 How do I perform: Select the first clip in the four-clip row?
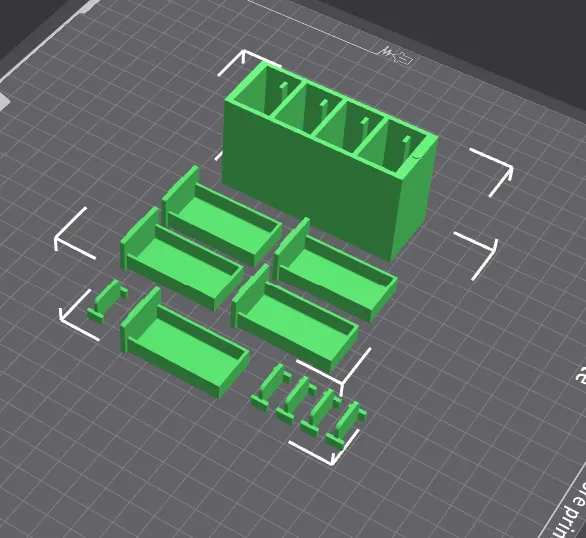tap(272, 388)
